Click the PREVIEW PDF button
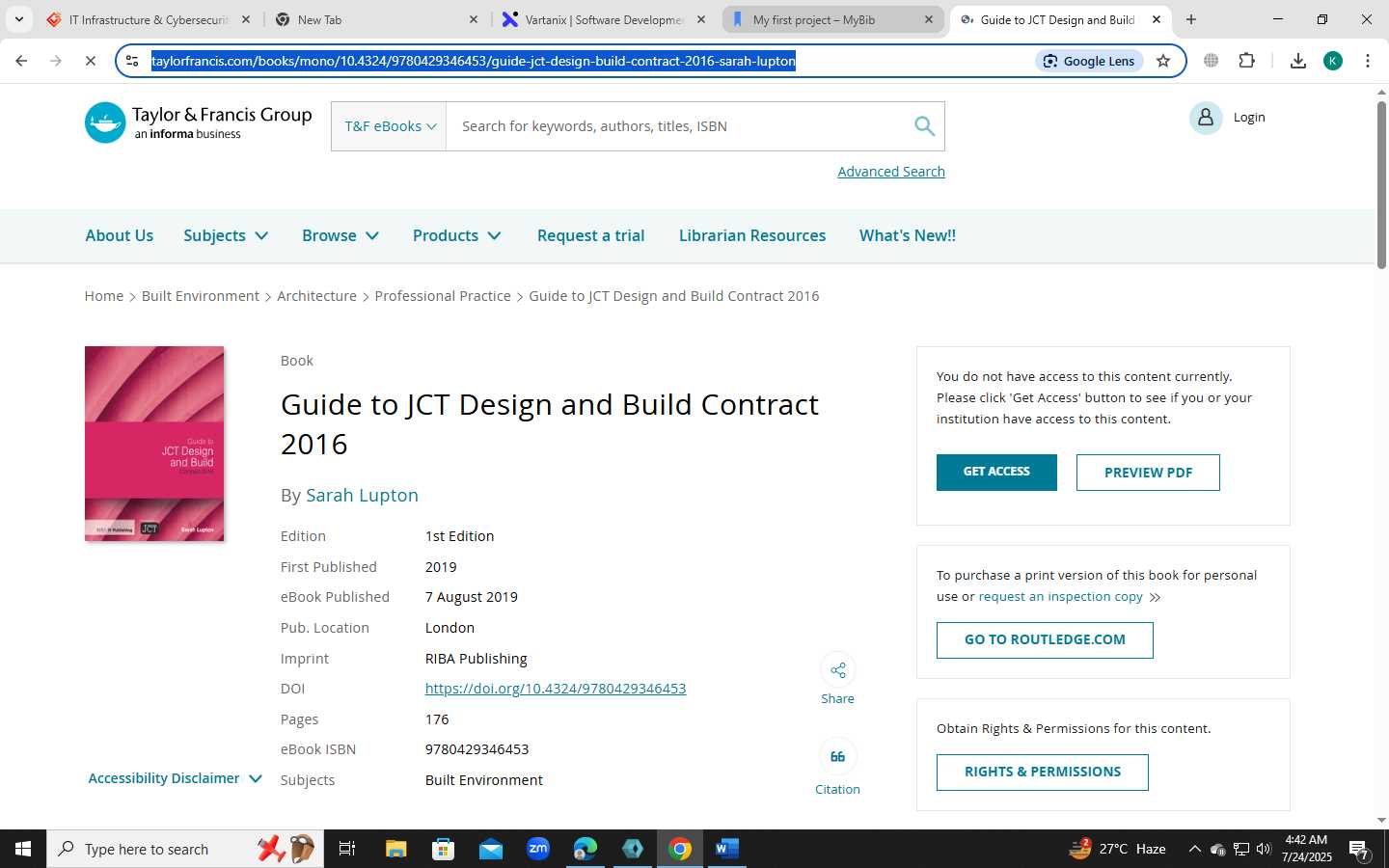The height and width of the screenshot is (868, 1389). click(1148, 473)
